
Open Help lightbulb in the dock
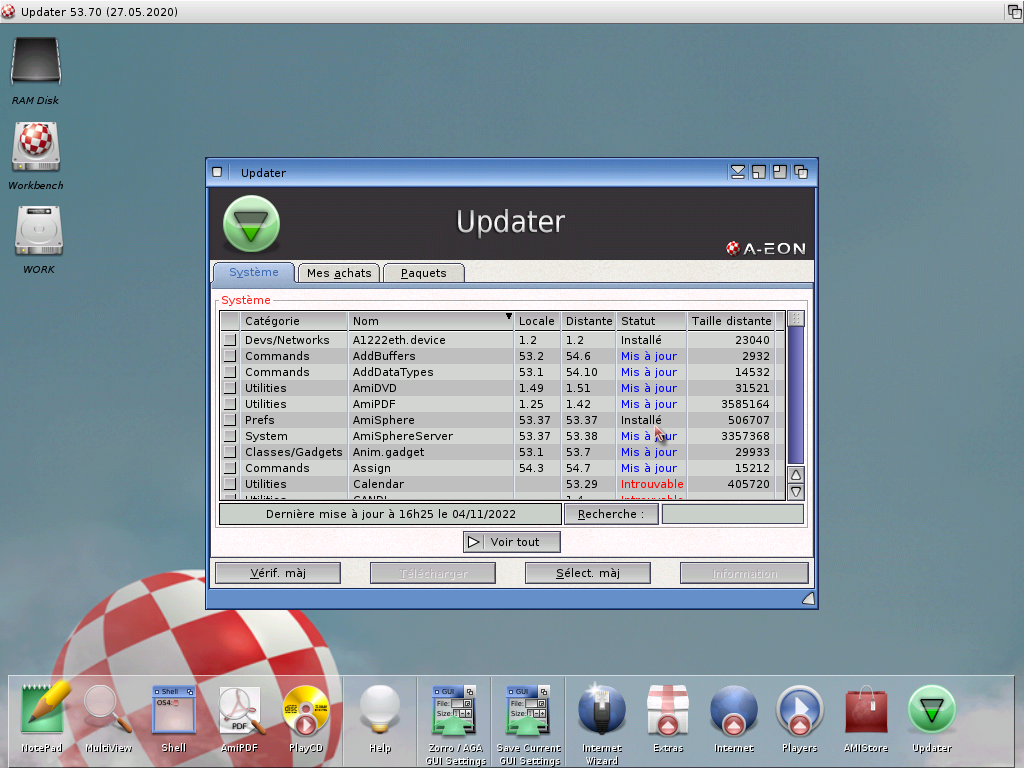coord(379,709)
